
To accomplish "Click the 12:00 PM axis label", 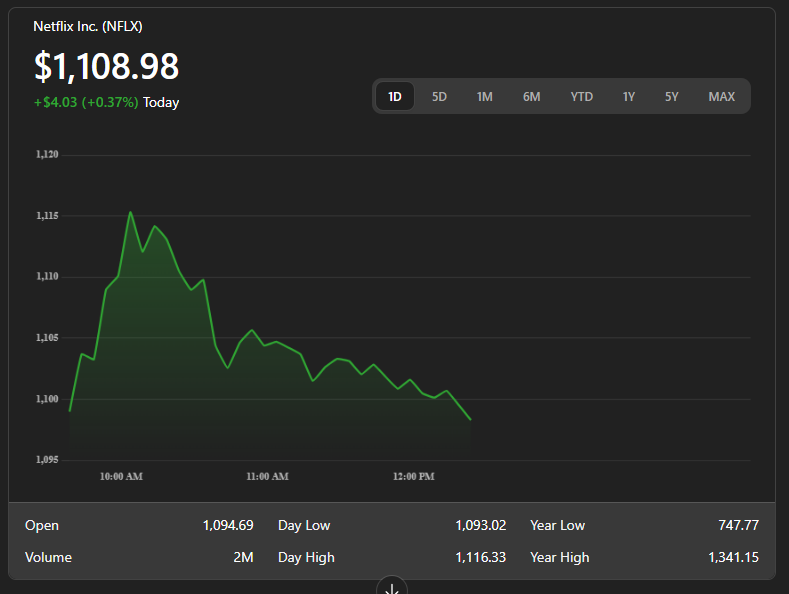I will tap(414, 476).
